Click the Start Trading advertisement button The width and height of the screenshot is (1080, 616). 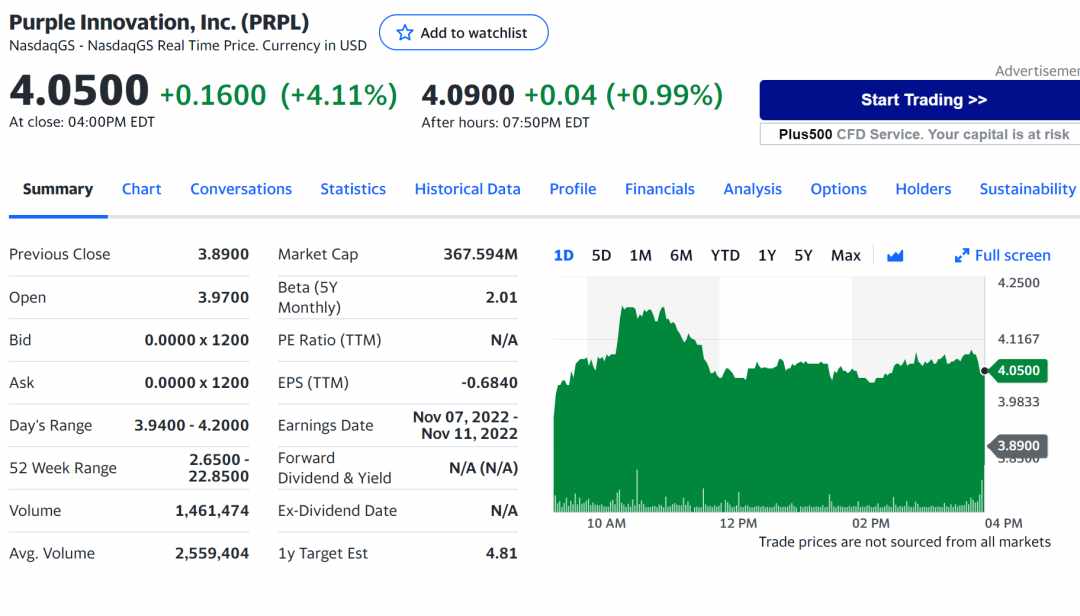pos(923,100)
